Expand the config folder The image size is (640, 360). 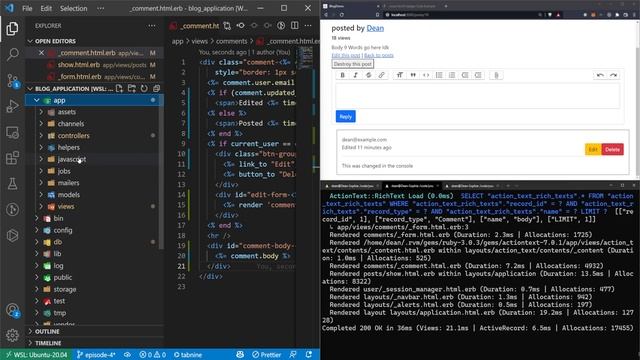(x=36, y=230)
